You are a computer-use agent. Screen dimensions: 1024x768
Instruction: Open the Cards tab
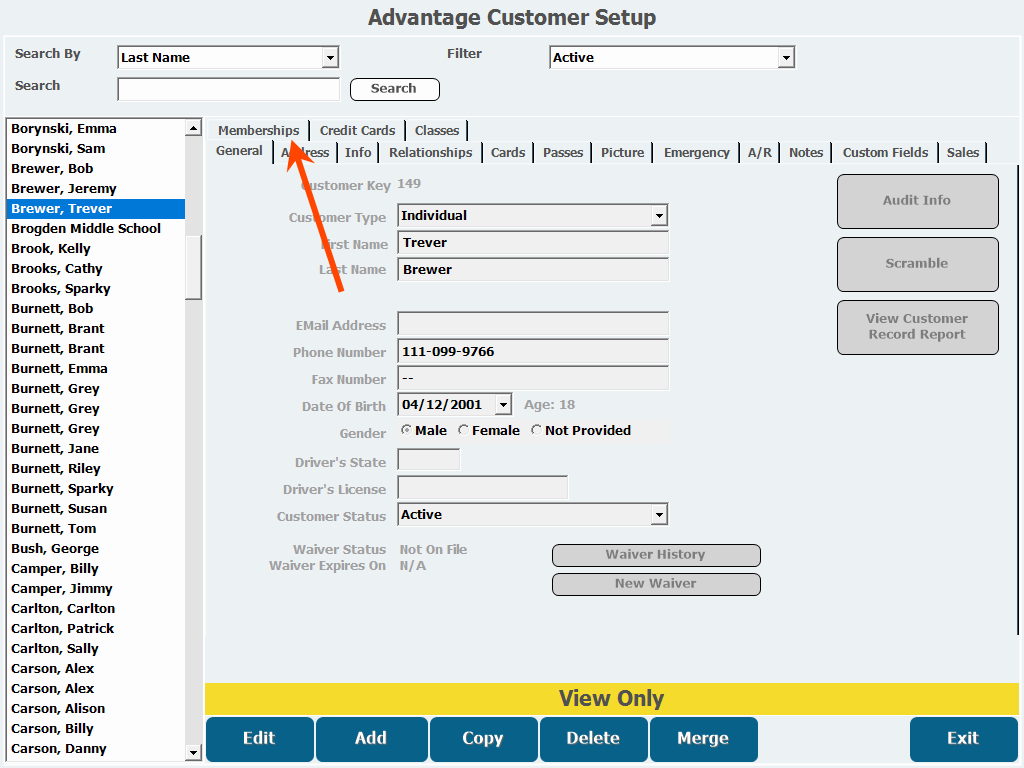[x=507, y=153]
